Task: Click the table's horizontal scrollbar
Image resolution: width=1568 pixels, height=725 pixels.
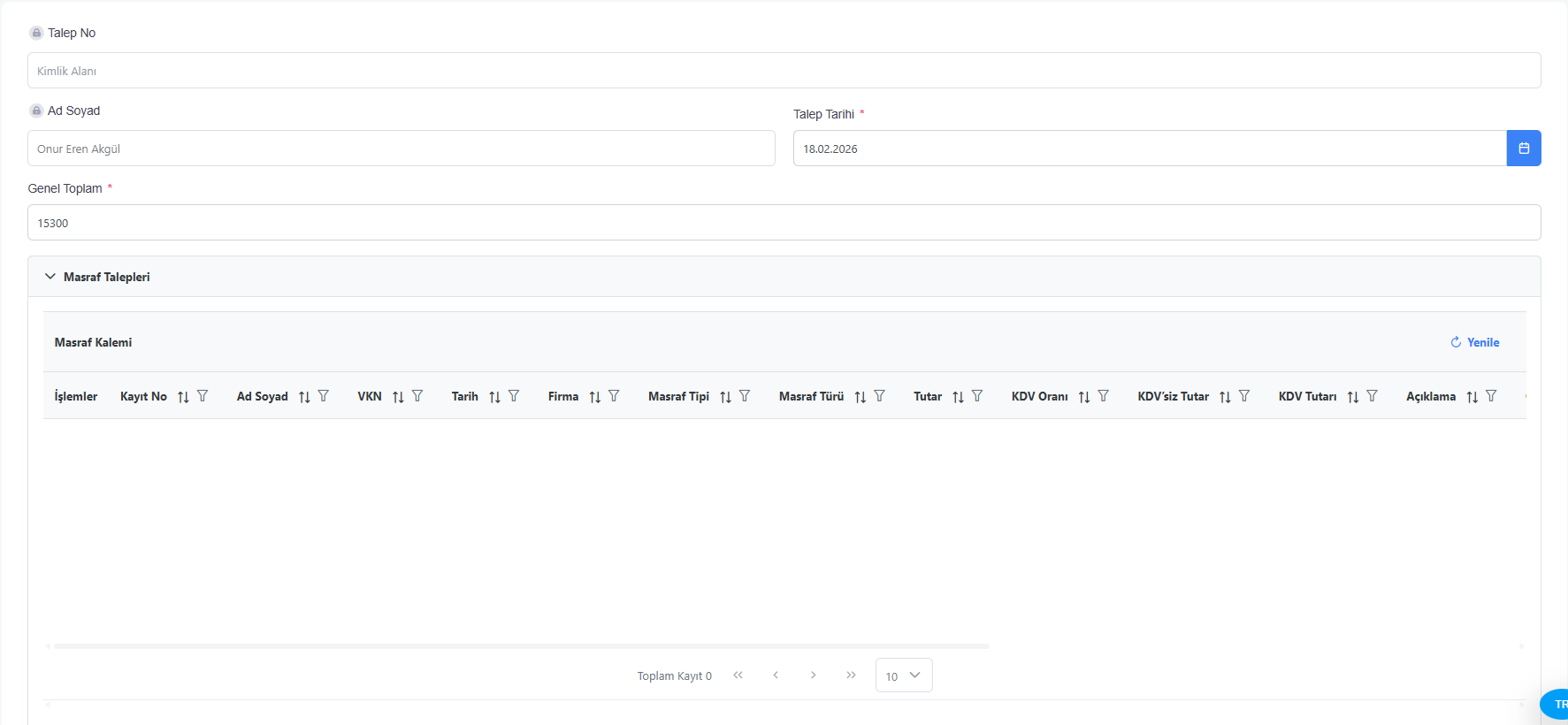Action: click(x=522, y=646)
